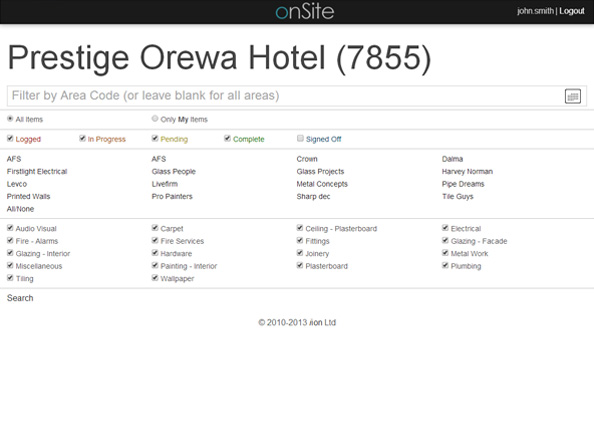Click the Search button
The height and width of the screenshot is (433, 594).
pos(20,298)
